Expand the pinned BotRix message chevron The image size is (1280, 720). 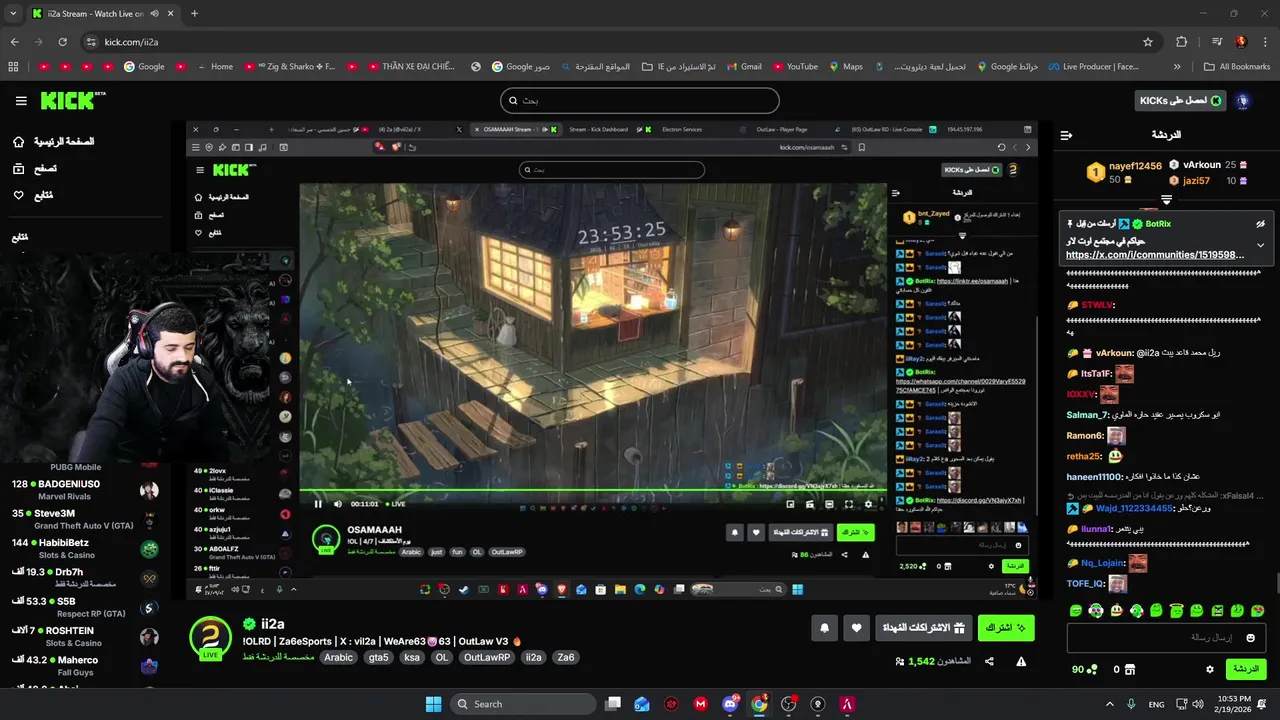(x=1260, y=245)
